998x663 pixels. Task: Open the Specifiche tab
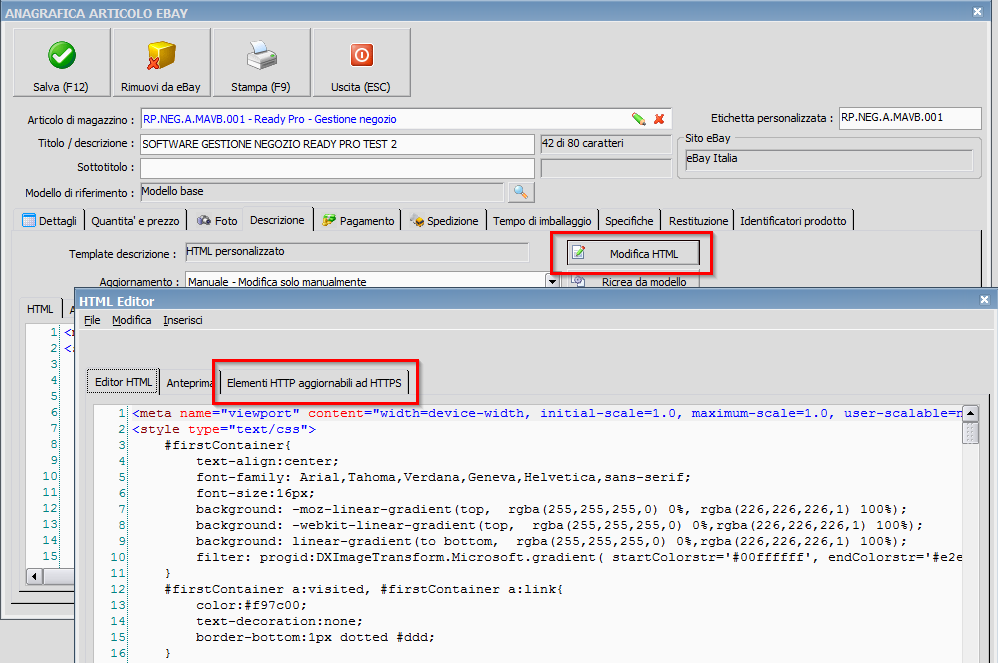coord(629,220)
